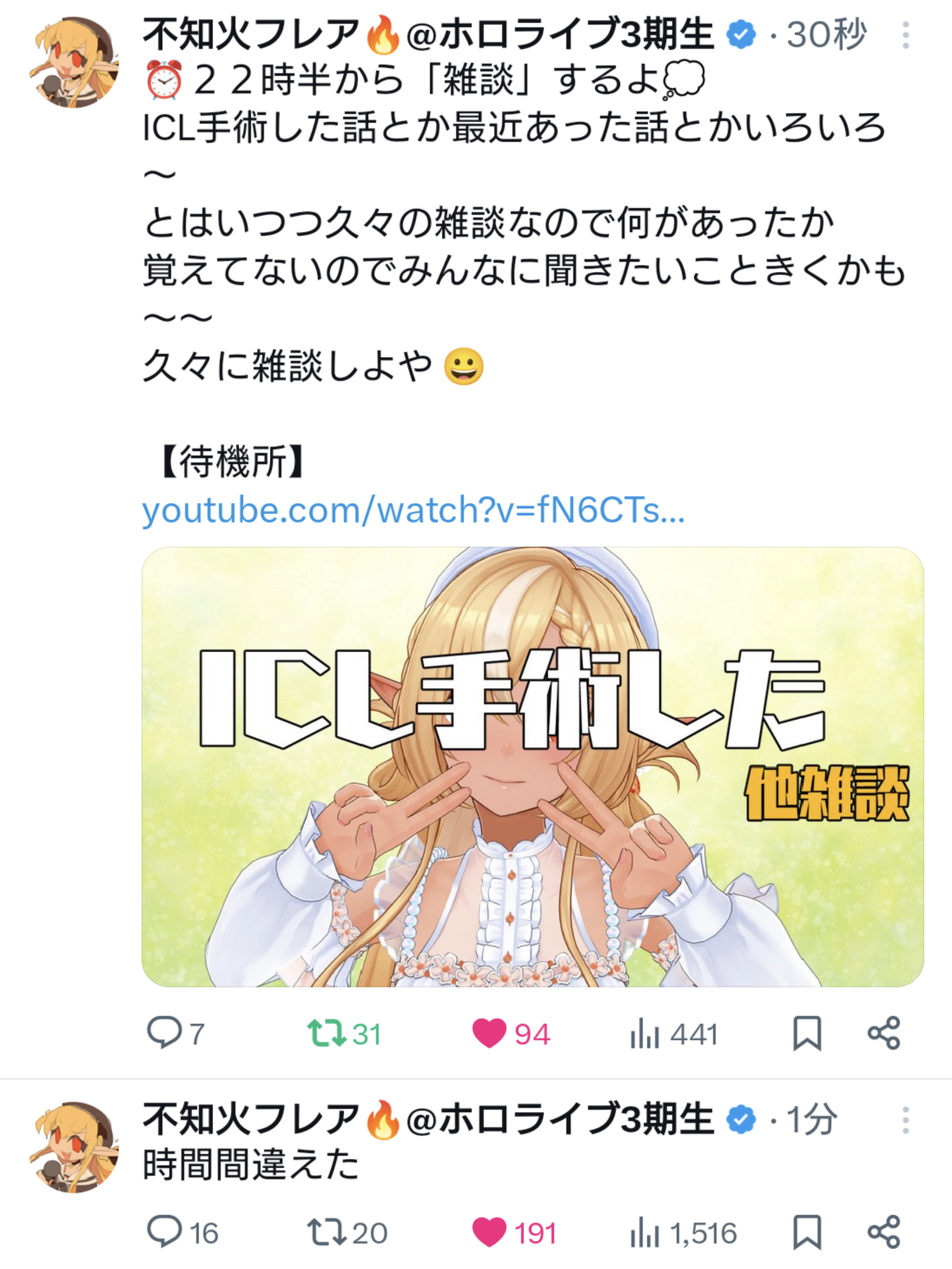View analytics showing 441 impressions
The height and width of the screenshot is (1269, 952).
(x=674, y=1034)
